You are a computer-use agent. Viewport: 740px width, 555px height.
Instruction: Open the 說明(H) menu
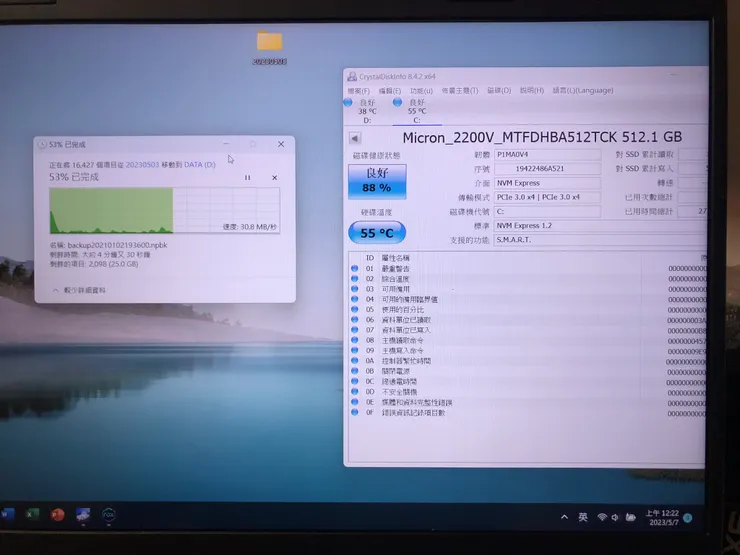[x=532, y=90]
